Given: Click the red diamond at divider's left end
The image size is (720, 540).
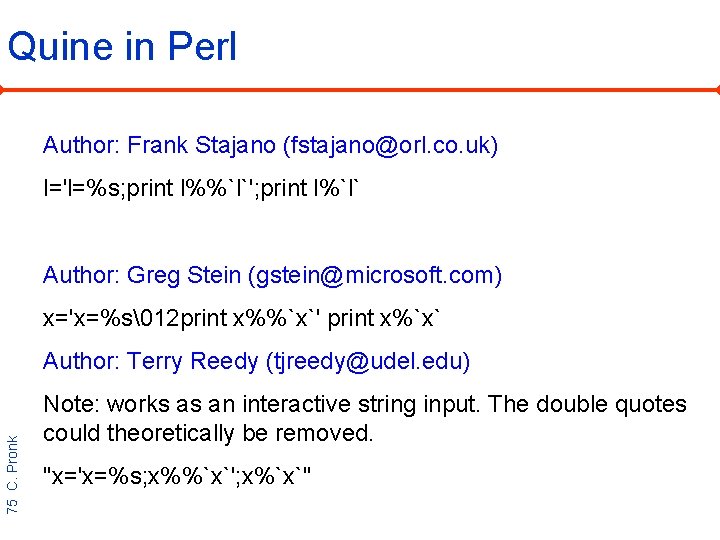Looking at the screenshot, I should pos(3,90).
